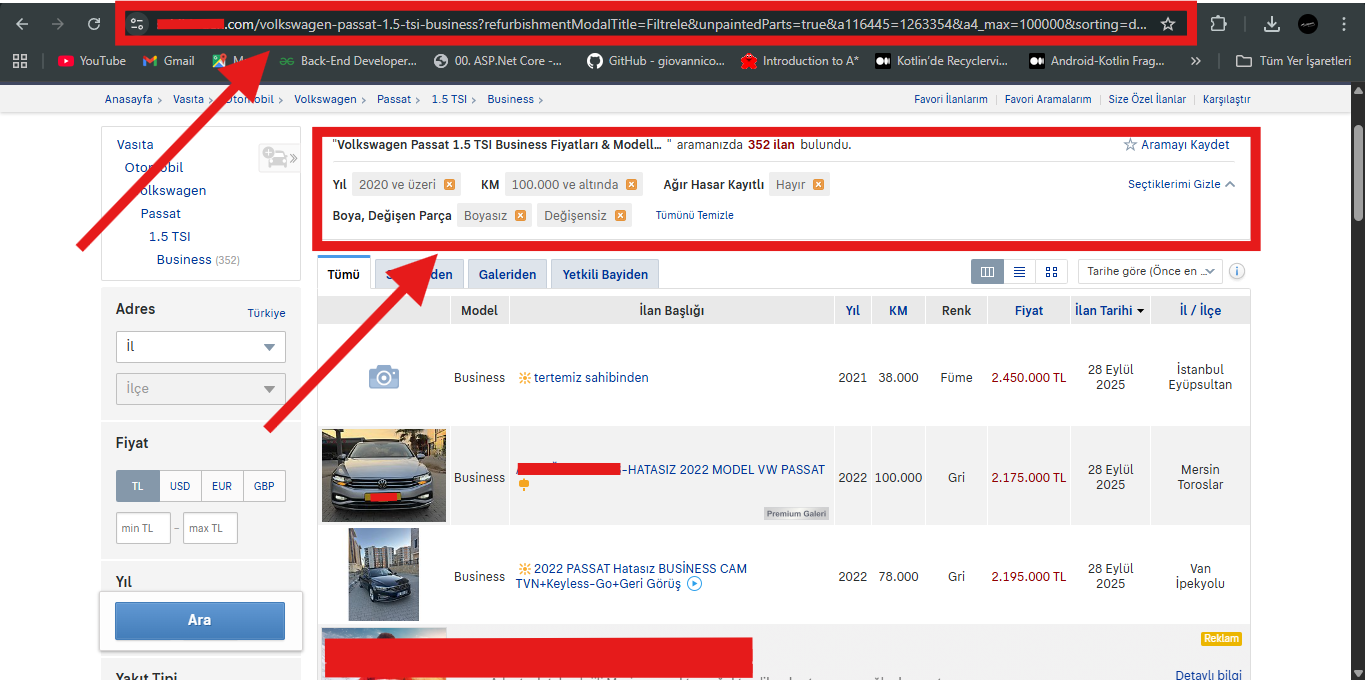
Task: Play video icon on 2022 Passat listing
Action: point(694,584)
